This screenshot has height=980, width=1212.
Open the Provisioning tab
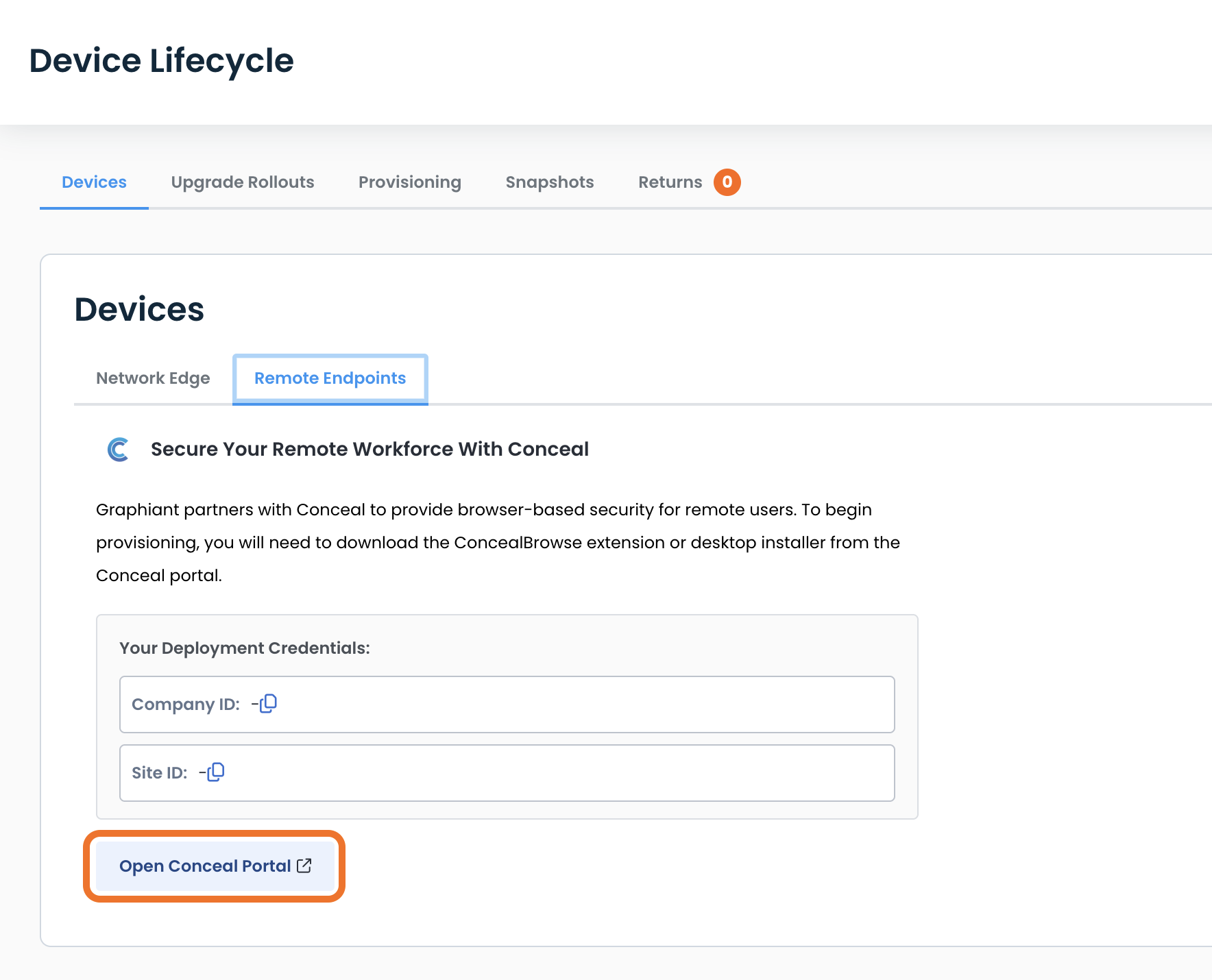click(x=410, y=182)
